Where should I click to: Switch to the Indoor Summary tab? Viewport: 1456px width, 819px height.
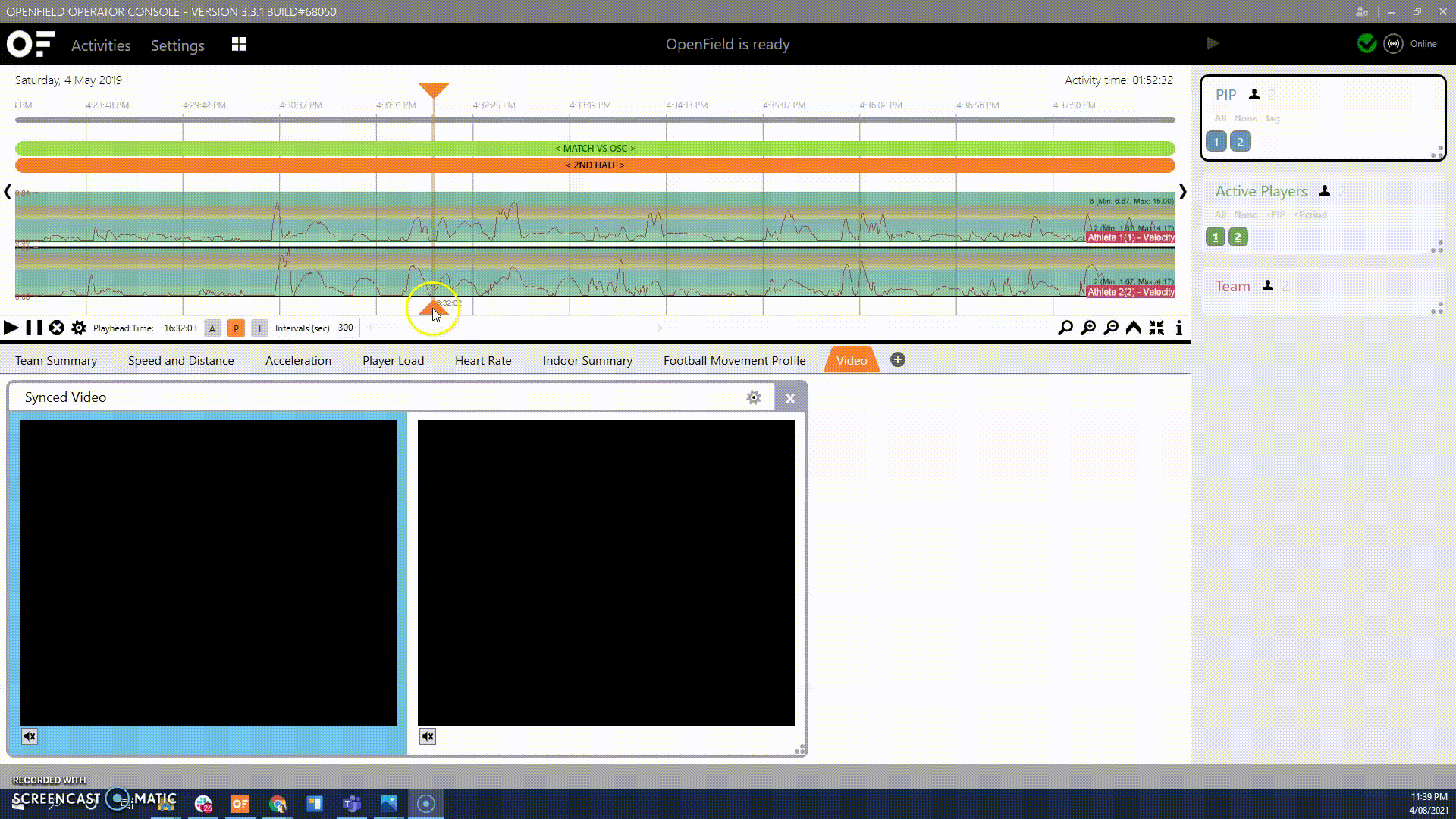588,361
